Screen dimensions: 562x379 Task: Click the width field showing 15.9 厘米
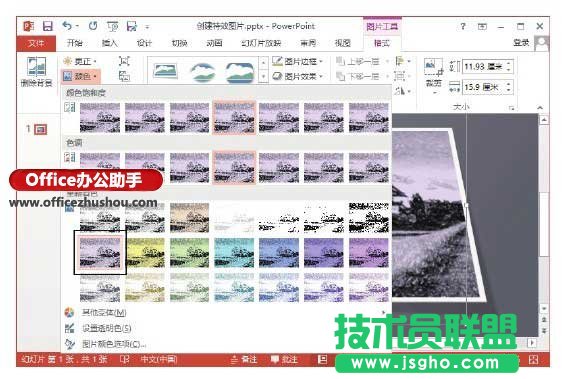click(x=484, y=87)
